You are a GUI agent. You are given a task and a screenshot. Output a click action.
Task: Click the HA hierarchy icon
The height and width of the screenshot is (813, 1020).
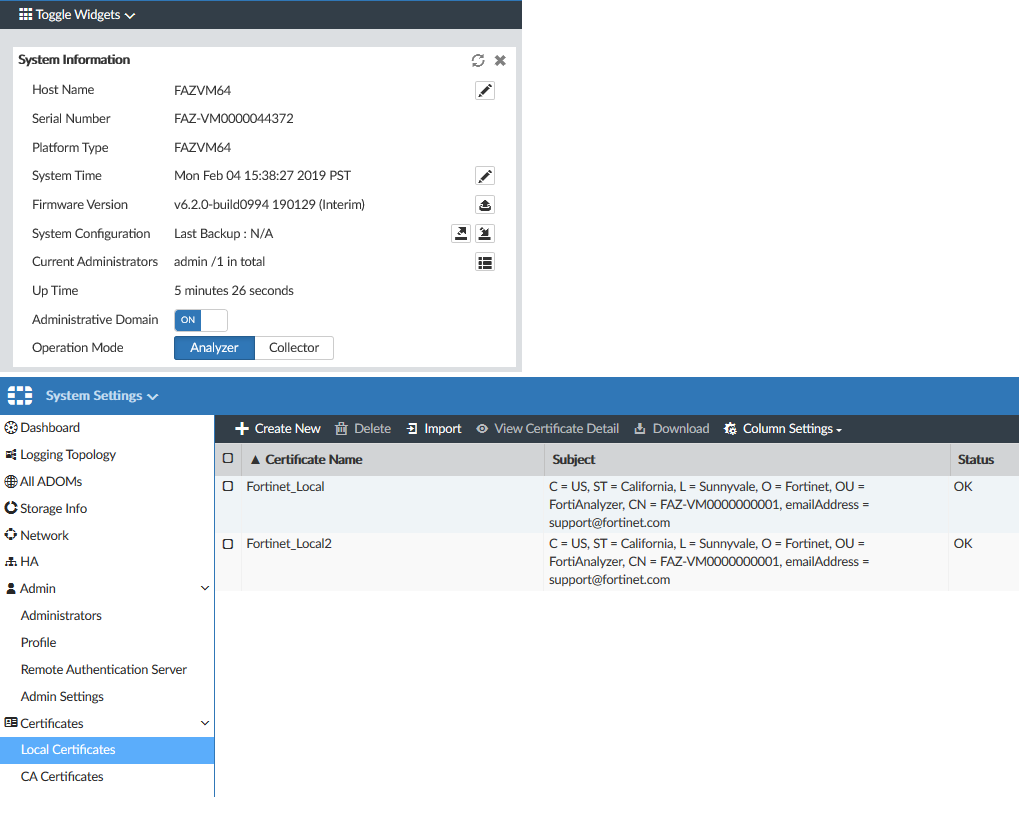11,562
